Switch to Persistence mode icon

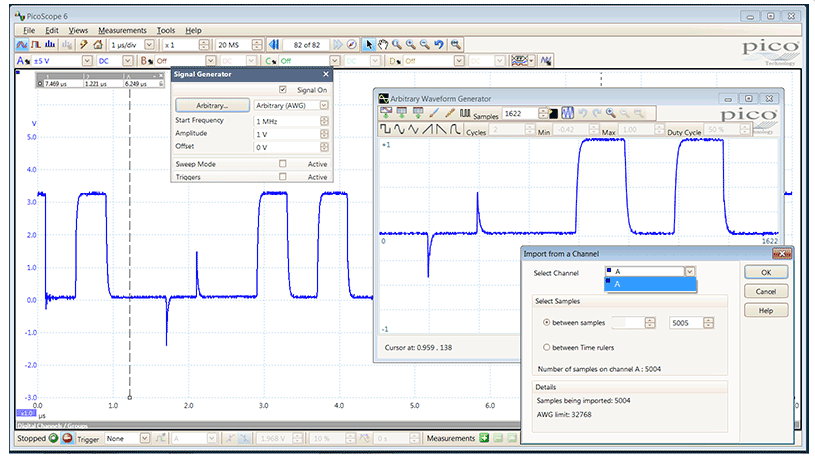(x=36, y=45)
